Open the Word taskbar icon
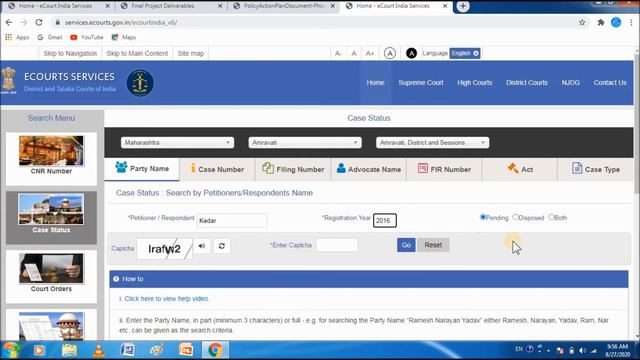The image size is (640, 360). click(127, 350)
